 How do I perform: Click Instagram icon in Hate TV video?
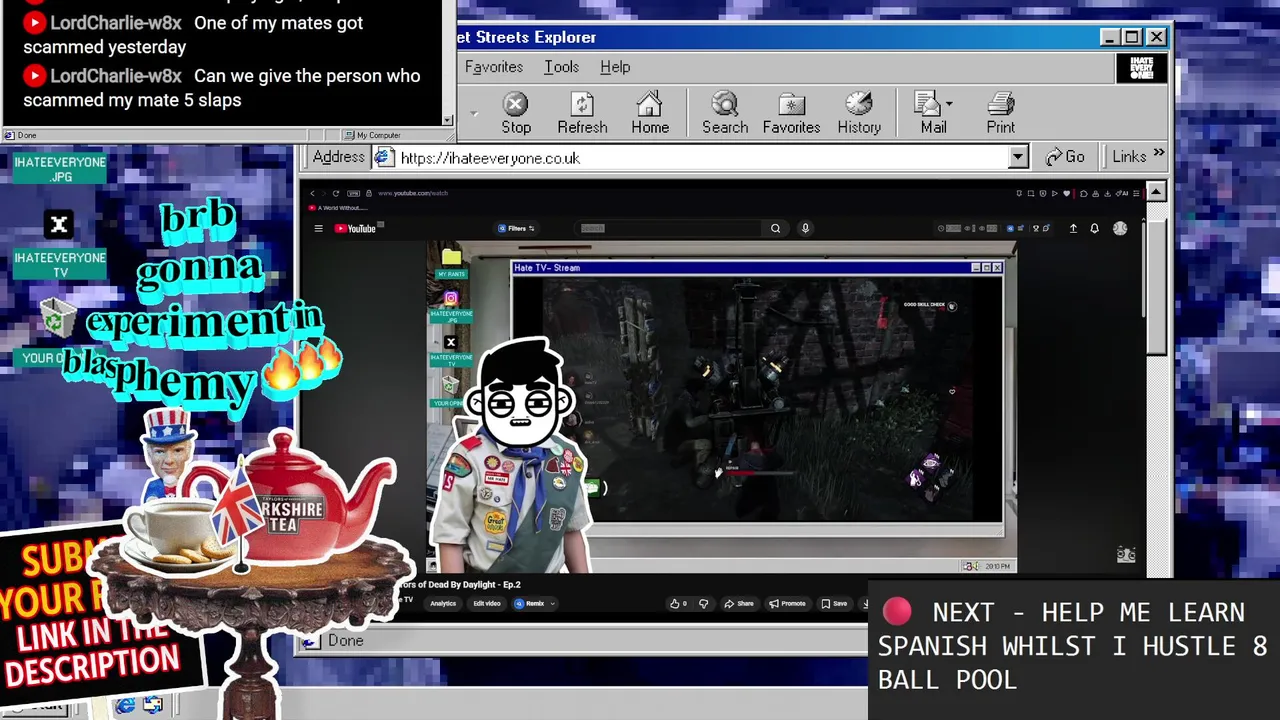tap(451, 298)
